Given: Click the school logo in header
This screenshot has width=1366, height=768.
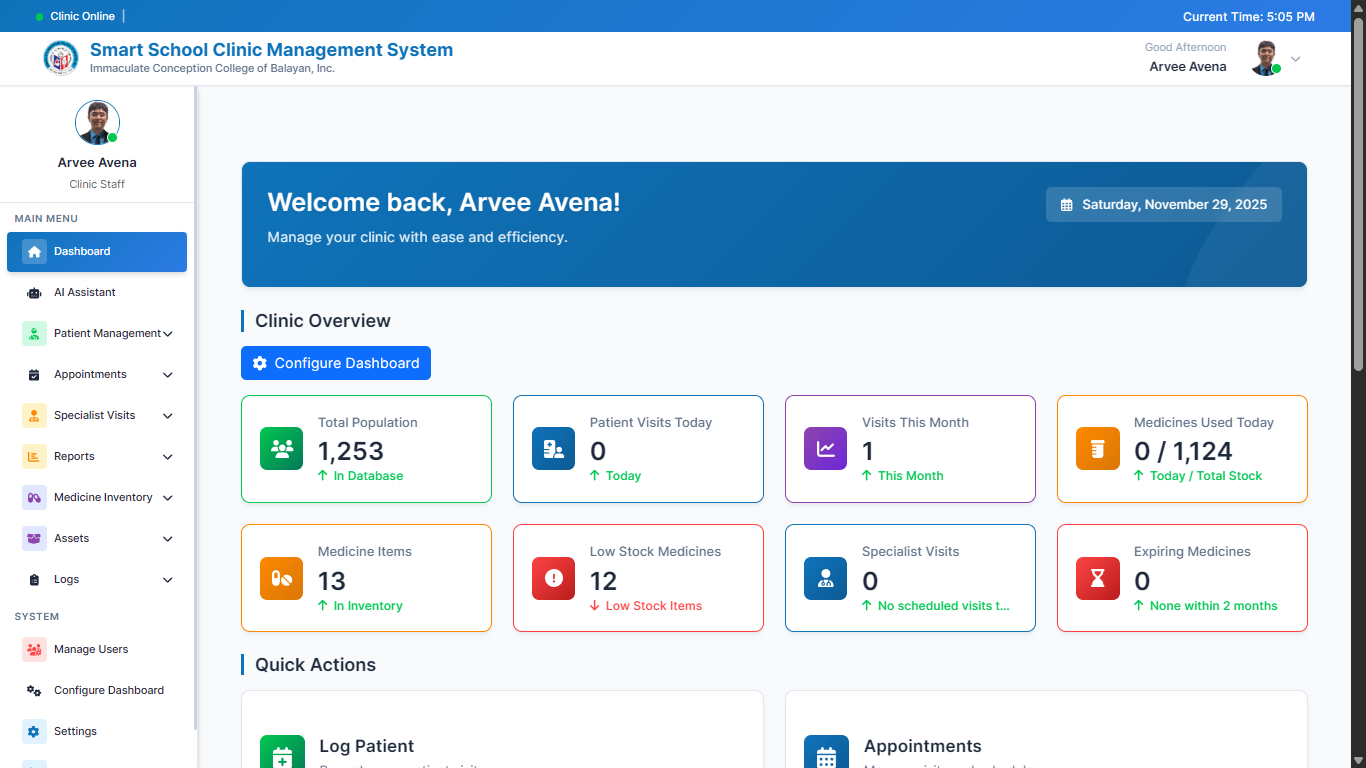Looking at the screenshot, I should (61, 58).
